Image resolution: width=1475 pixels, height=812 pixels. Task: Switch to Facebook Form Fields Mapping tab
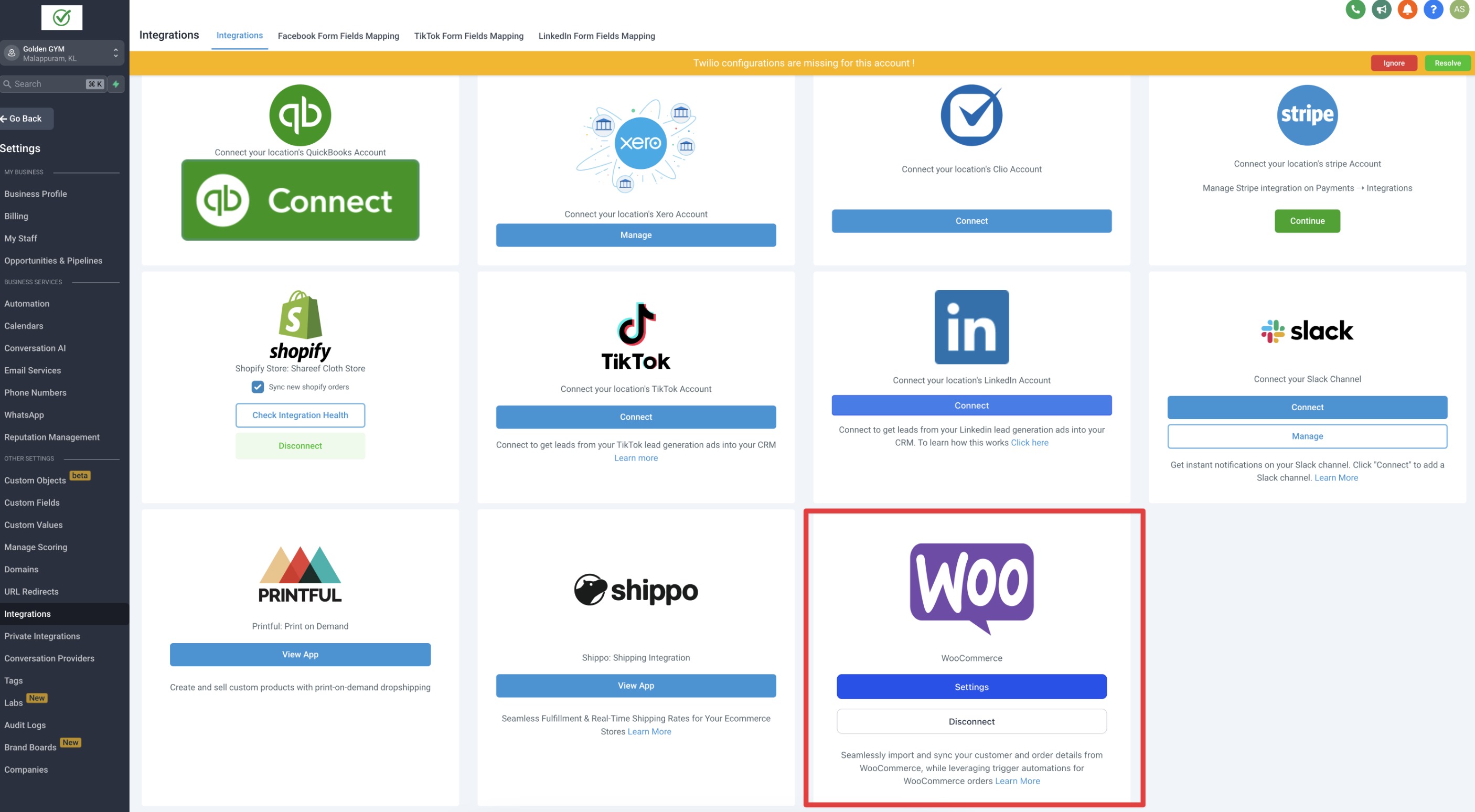[338, 36]
